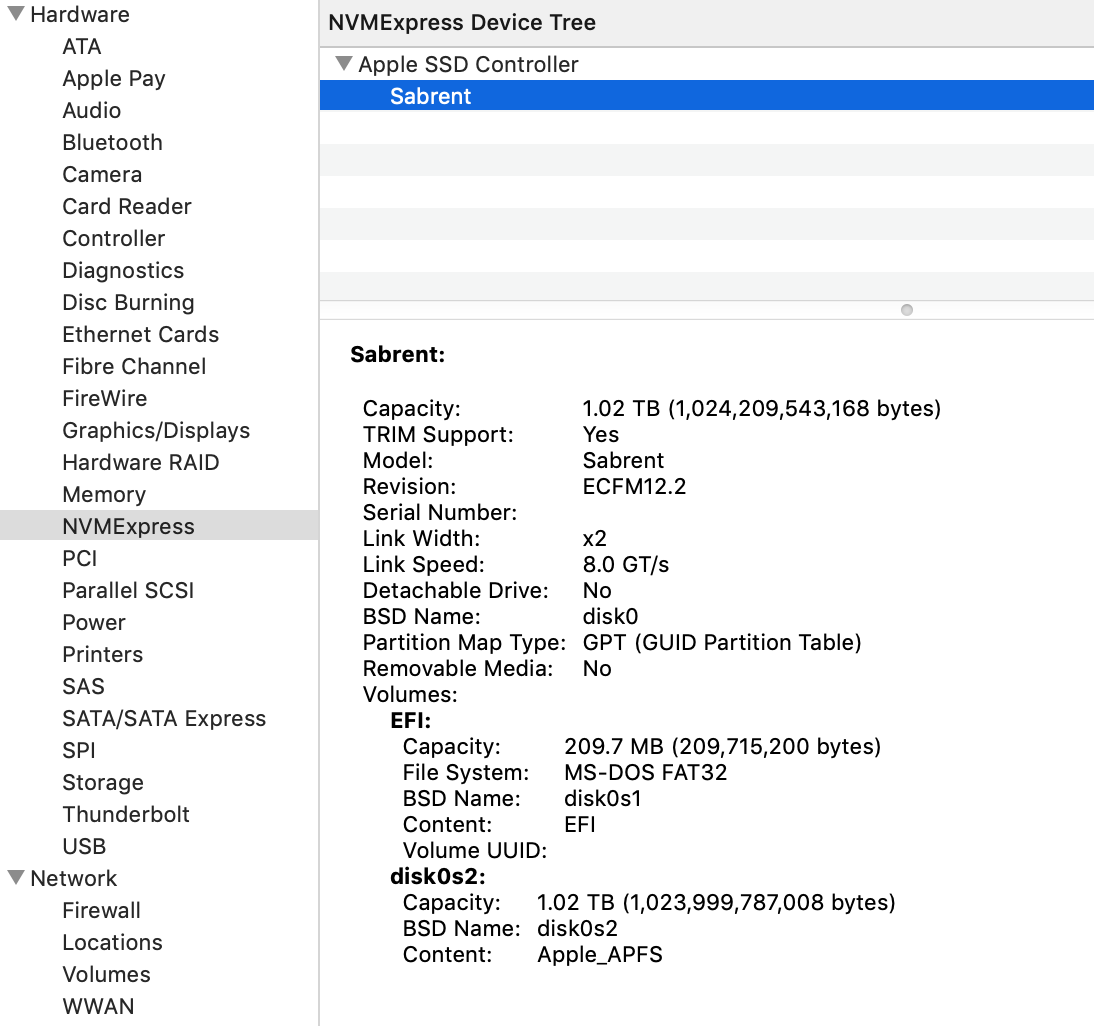Click the bold Sabrent: details heading
This screenshot has width=1094, height=1026.
pyautogui.click(x=397, y=354)
